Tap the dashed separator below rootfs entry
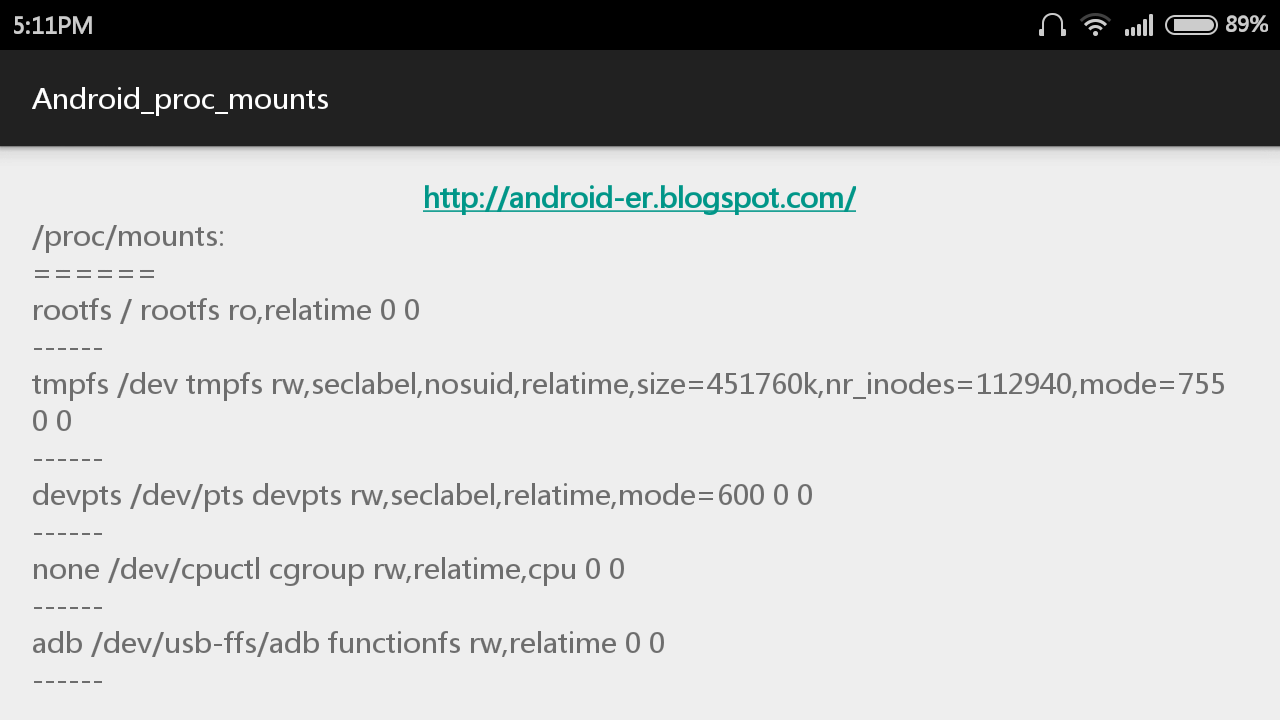The image size is (1280, 720). tap(68, 348)
